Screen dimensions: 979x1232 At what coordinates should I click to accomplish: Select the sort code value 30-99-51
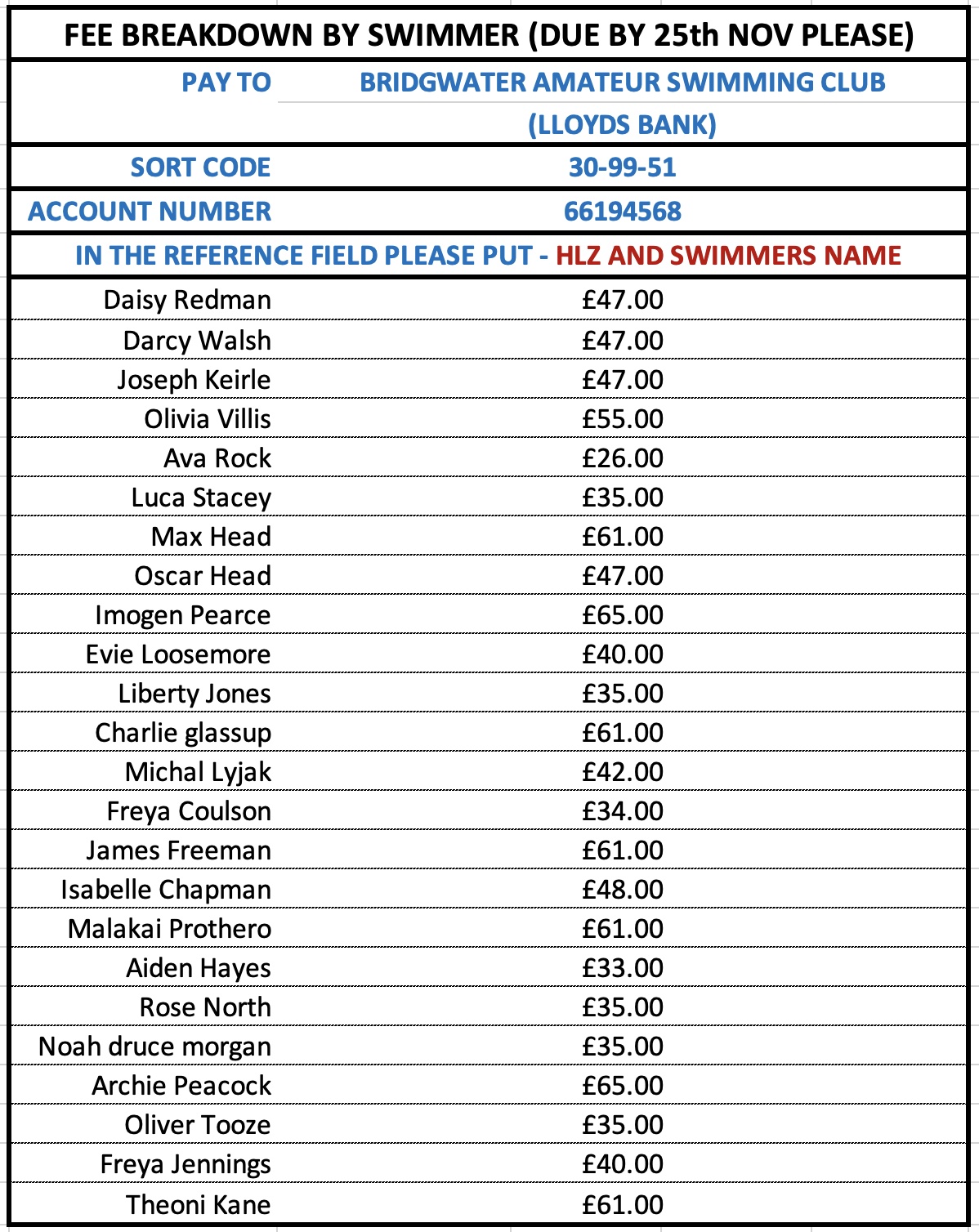(x=622, y=167)
